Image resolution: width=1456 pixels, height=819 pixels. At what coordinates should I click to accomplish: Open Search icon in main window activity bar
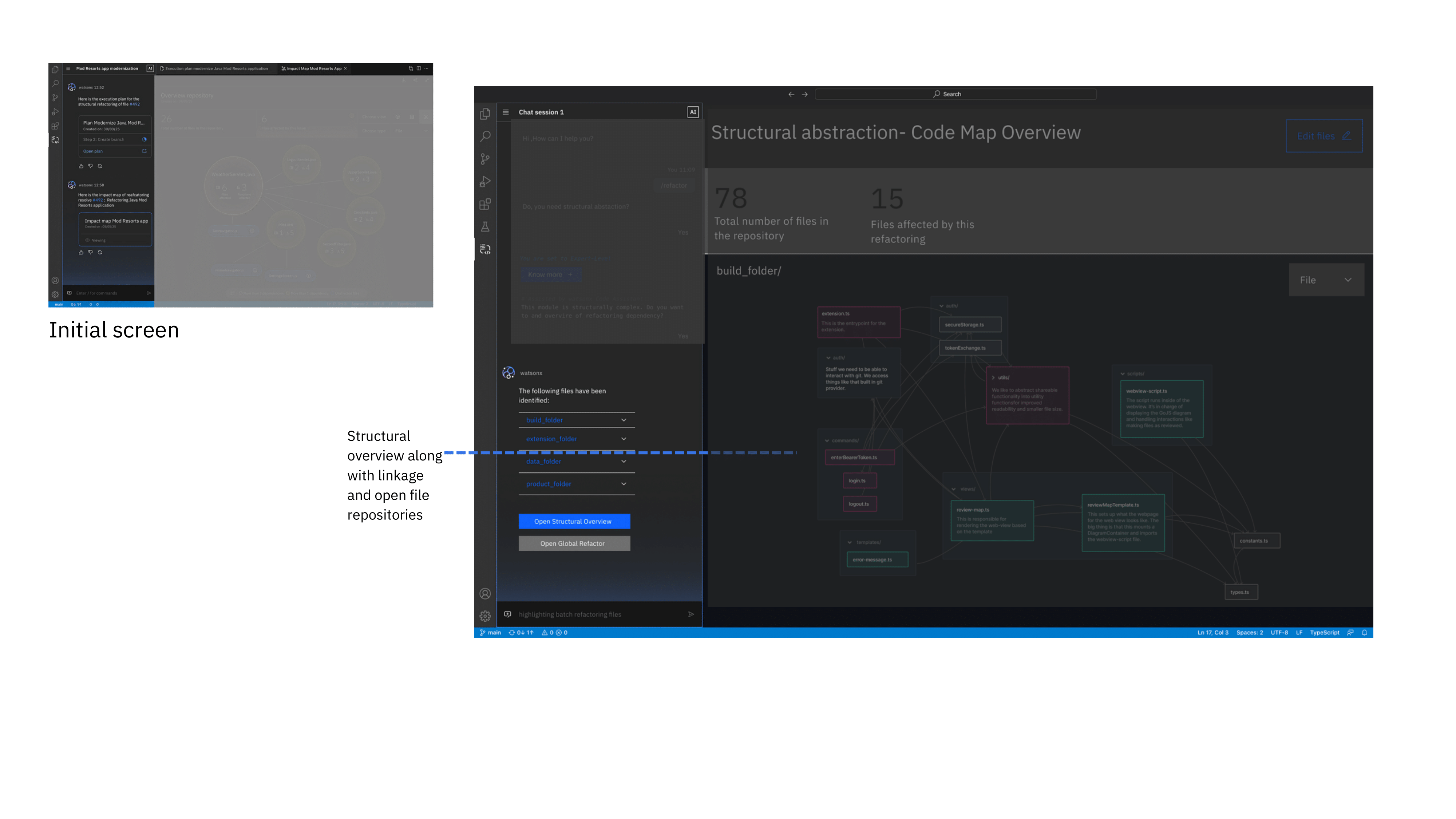(x=485, y=137)
